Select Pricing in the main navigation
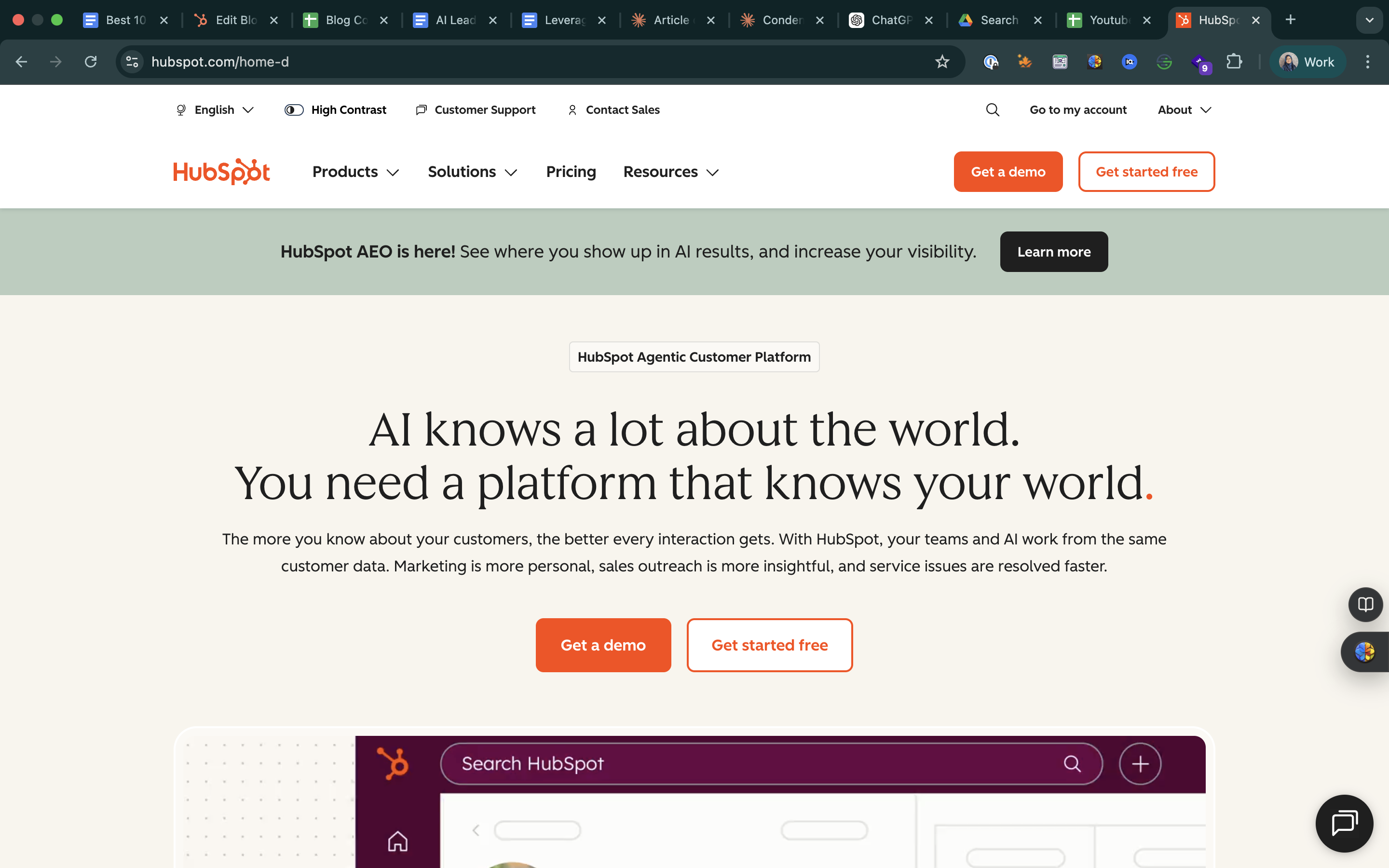1389x868 pixels. pyautogui.click(x=571, y=172)
